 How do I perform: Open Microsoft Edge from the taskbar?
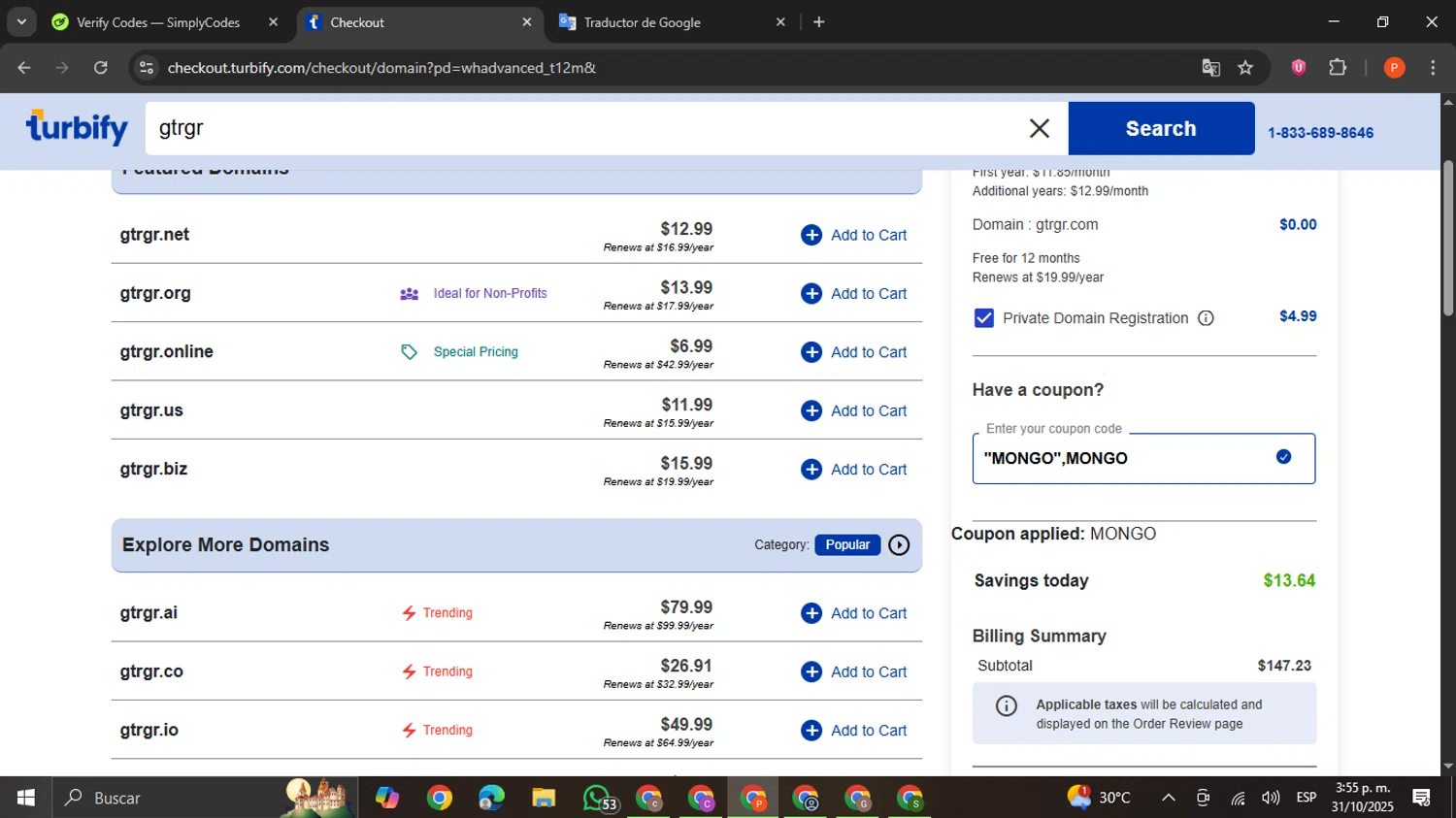[491, 798]
